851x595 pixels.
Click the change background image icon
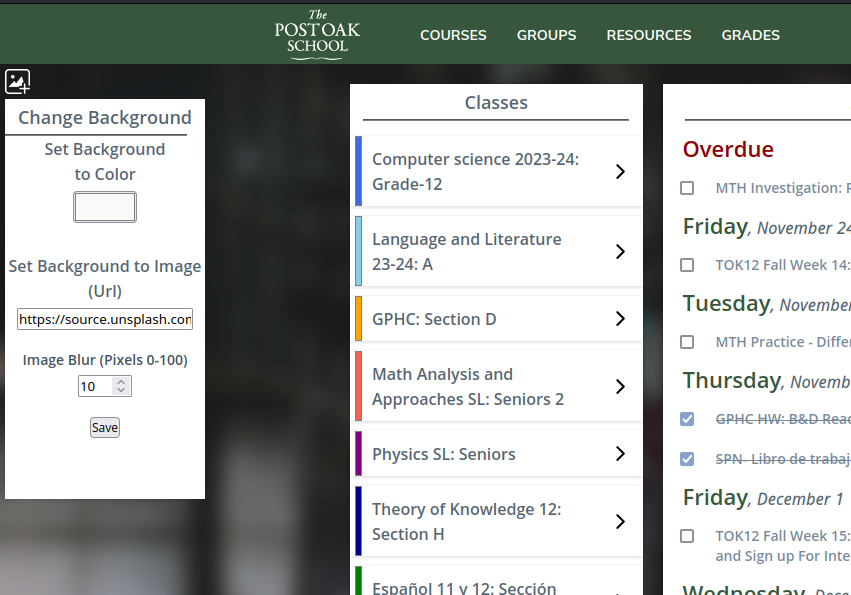click(17, 81)
